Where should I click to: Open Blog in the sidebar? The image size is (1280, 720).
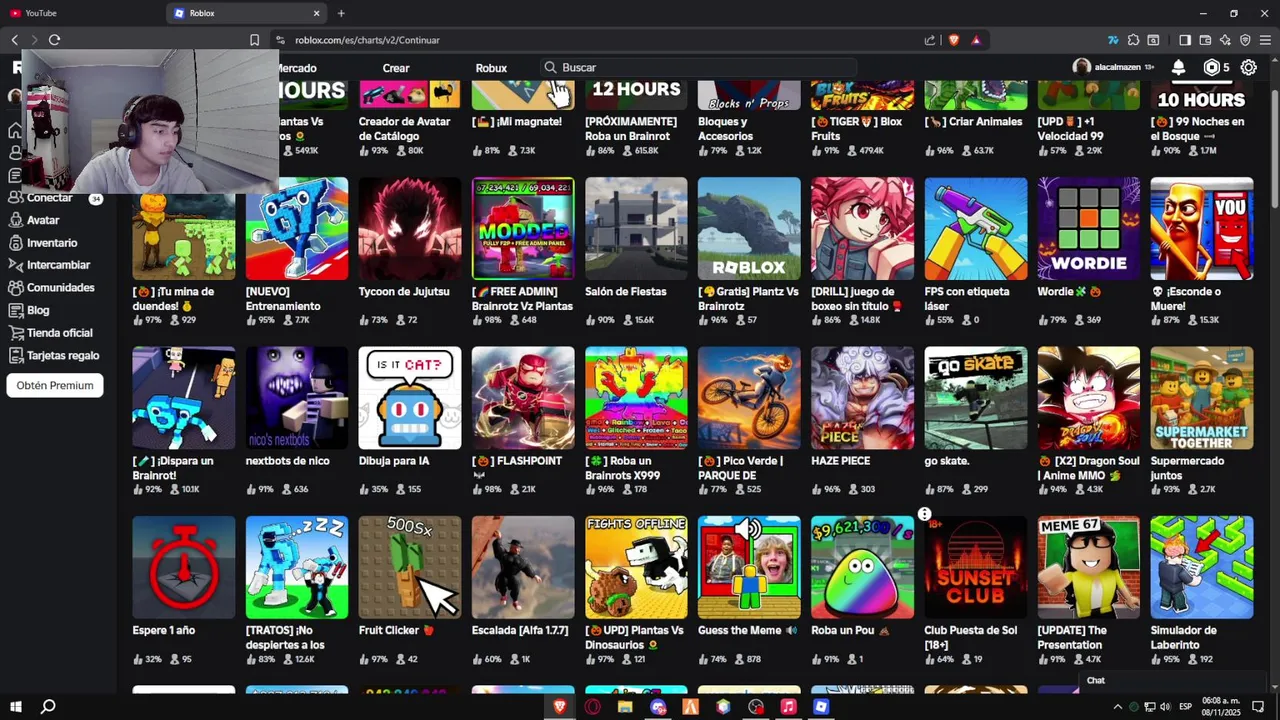pos(38,310)
